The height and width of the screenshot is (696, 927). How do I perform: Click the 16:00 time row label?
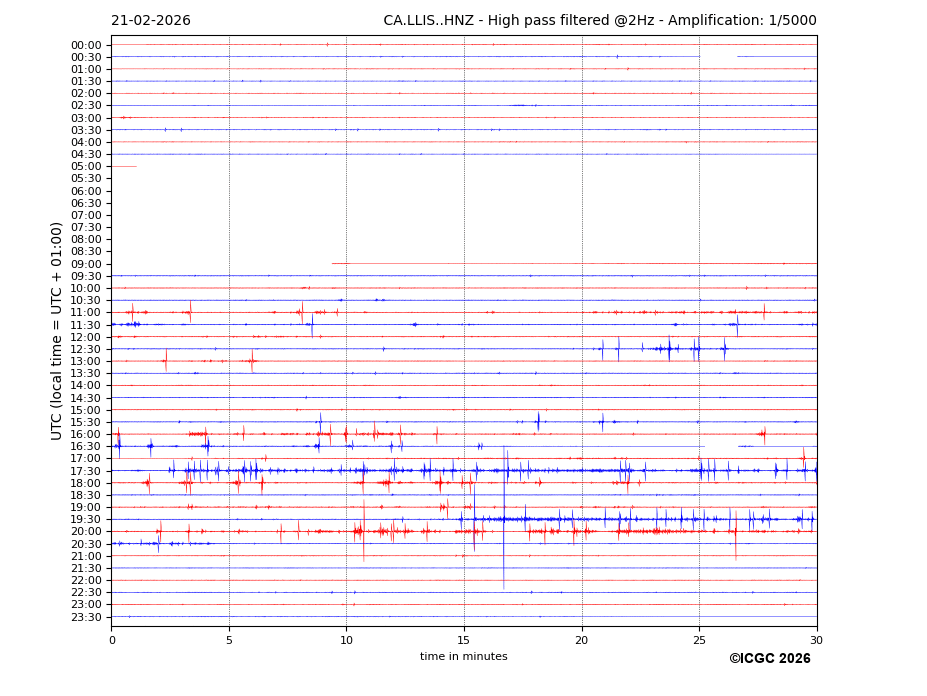[86, 434]
